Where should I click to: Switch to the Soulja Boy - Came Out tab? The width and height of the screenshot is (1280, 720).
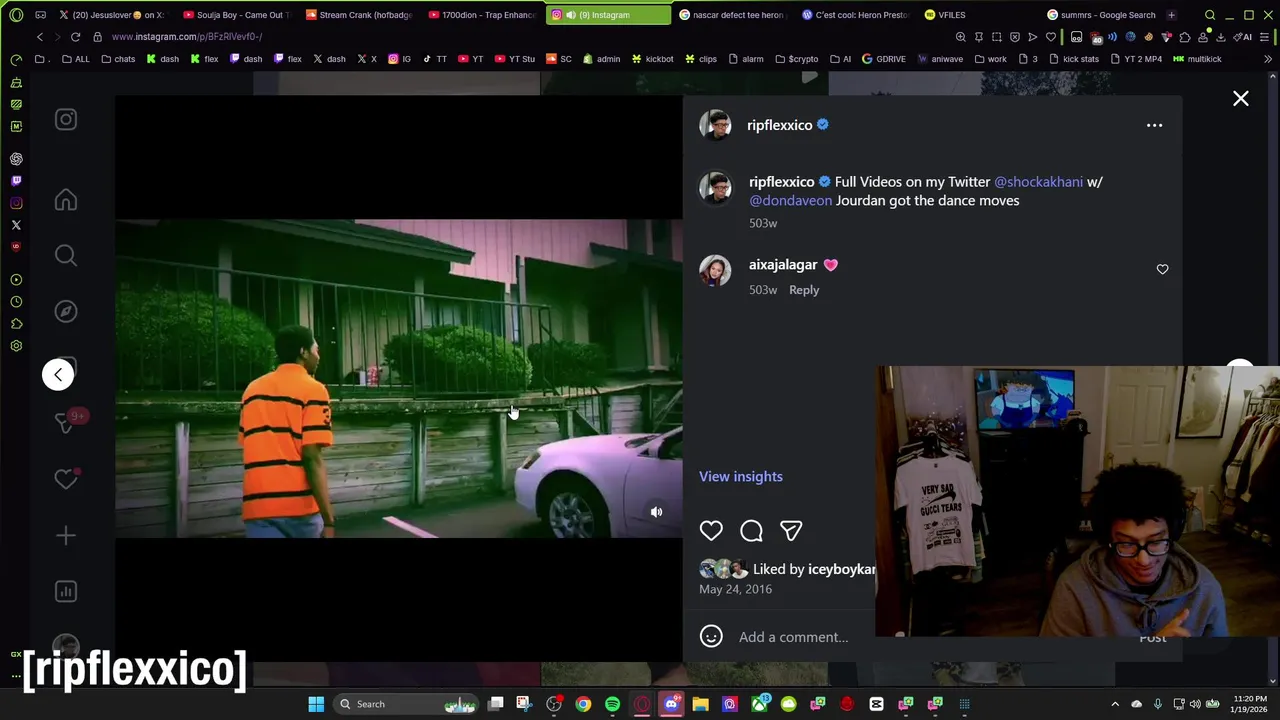point(236,15)
